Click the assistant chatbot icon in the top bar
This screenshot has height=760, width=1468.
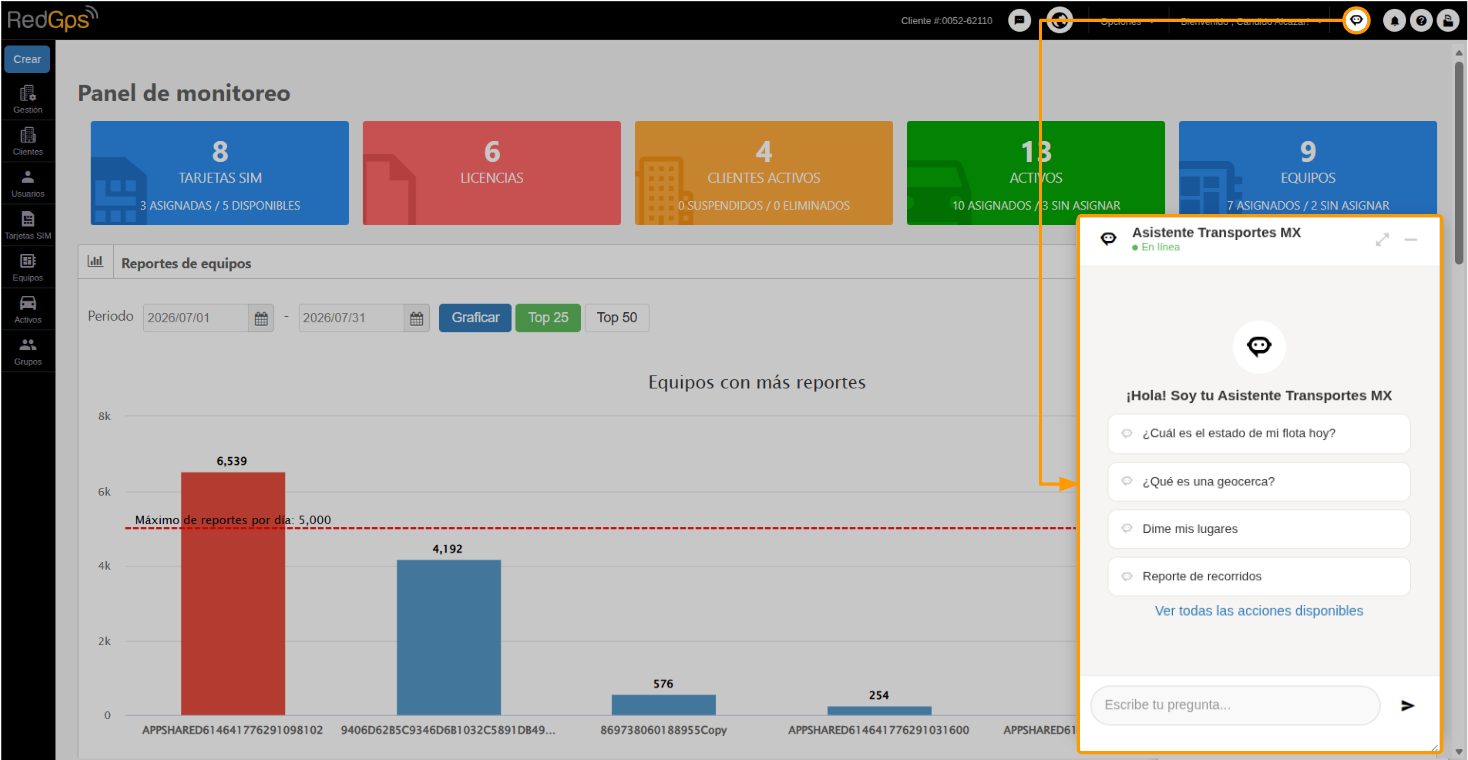pos(1356,20)
